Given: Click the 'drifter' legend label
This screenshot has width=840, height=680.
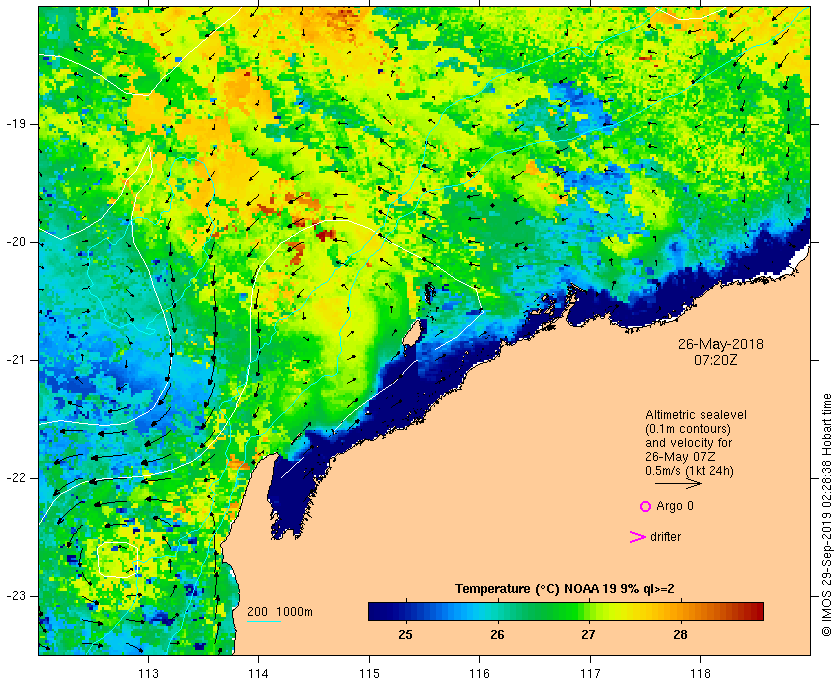Looking at the screenshot, I should coord(665,537).
